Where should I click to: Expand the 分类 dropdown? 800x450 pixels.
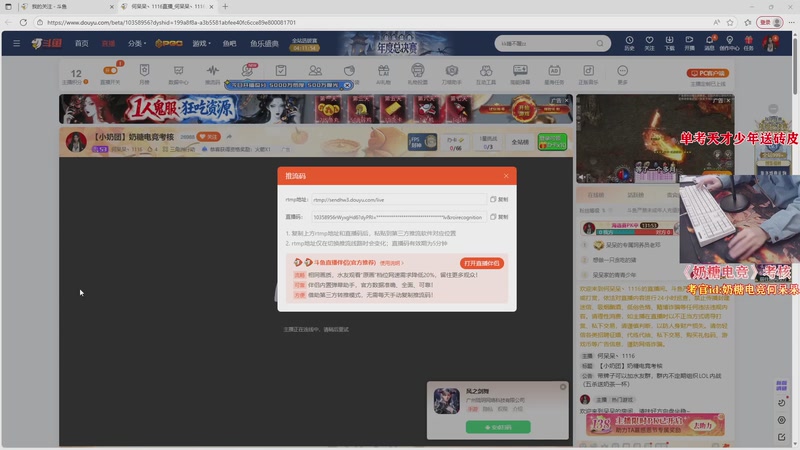pos(137,43)
